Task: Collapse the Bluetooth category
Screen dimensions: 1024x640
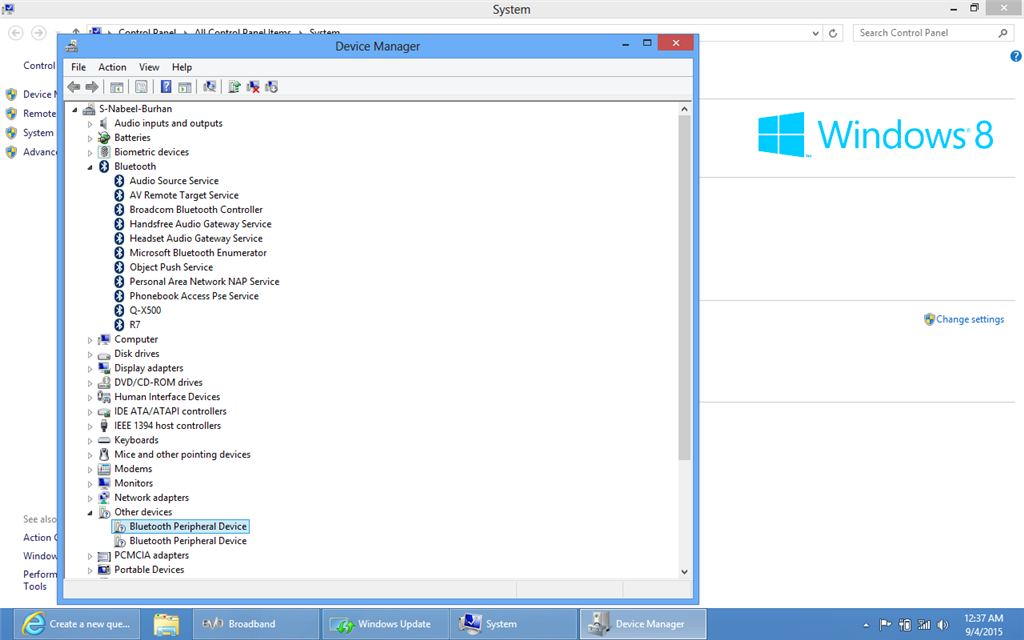Action: [x=90, y=167]
